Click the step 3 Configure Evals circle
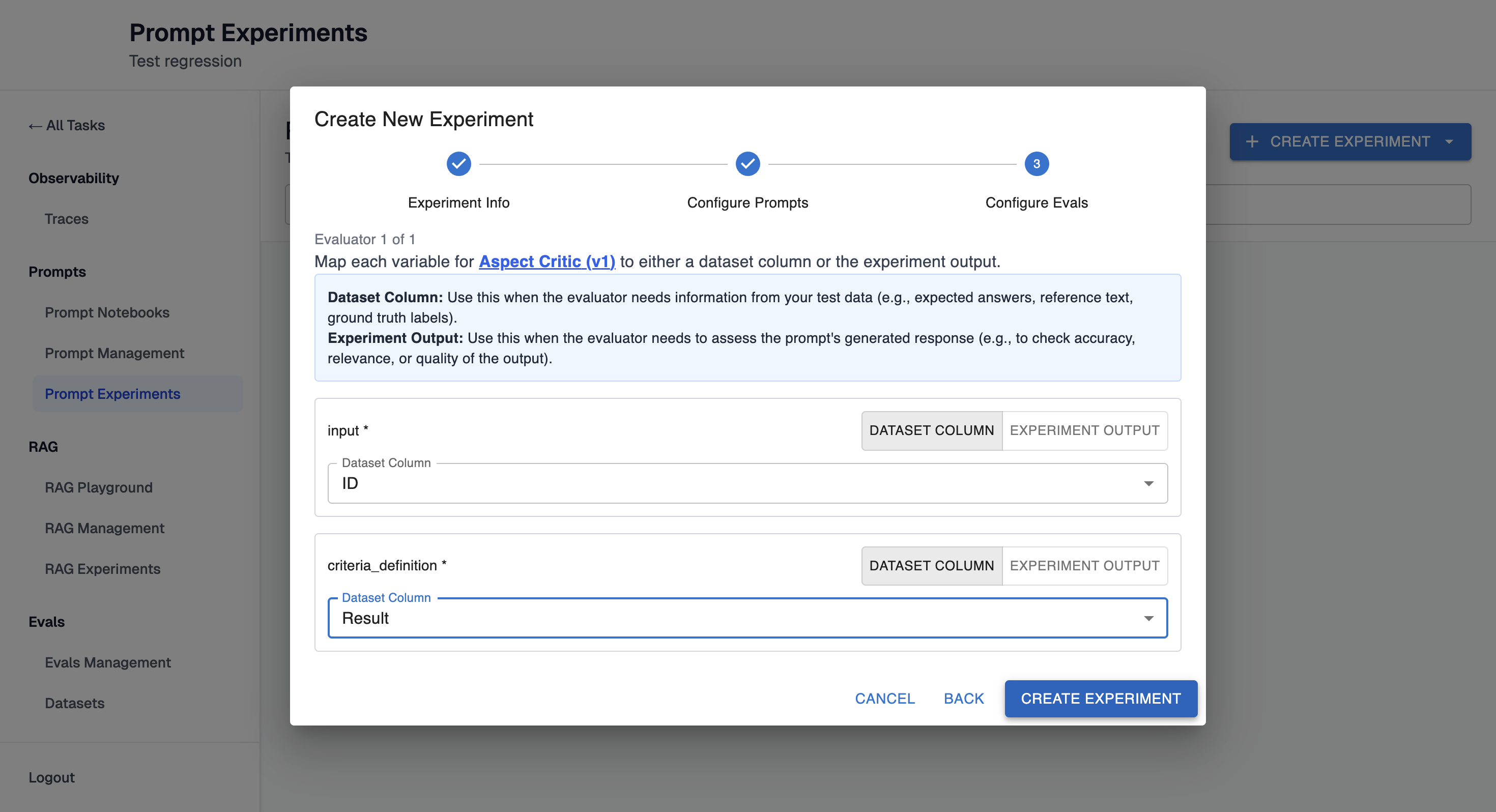Viewport: 1496px width, 812px height. (1036, 164)
